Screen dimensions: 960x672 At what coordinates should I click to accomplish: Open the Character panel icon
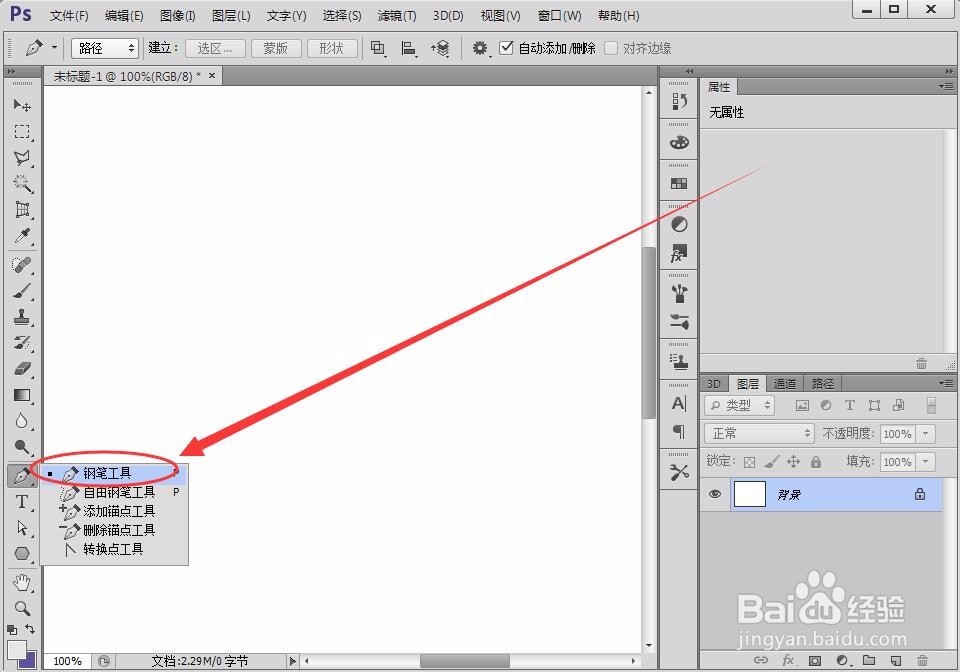coord(679,403)
